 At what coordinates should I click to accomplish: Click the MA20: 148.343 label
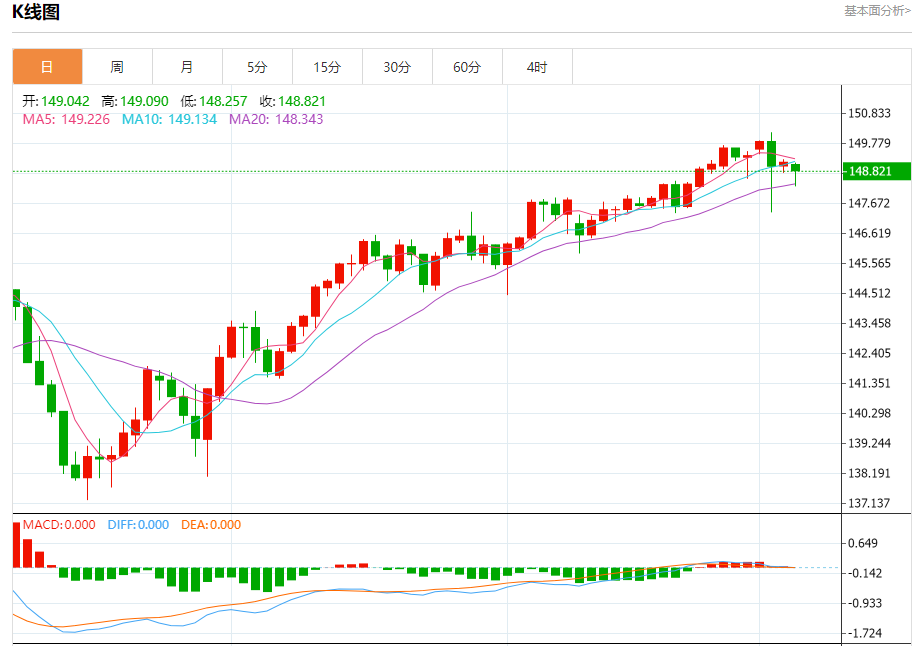[276, 119]
